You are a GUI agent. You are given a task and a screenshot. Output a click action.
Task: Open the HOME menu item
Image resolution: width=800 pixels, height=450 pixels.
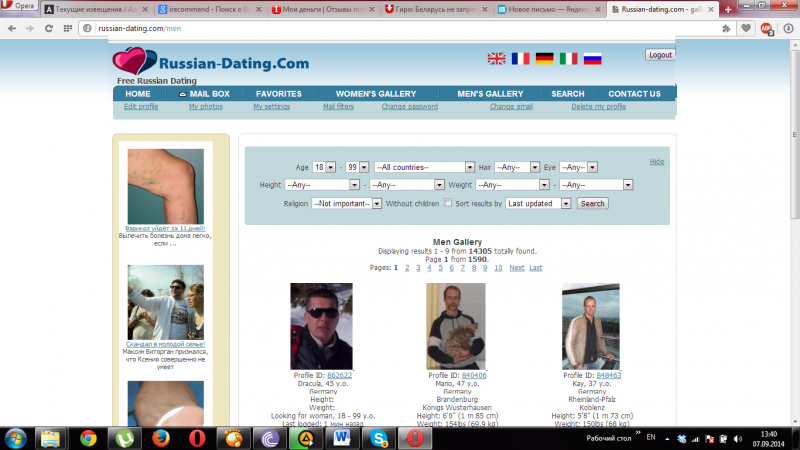[x=138, y=94]
